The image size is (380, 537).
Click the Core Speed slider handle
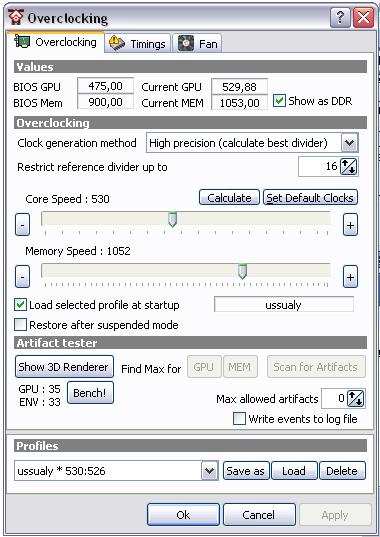click(173, 219)
